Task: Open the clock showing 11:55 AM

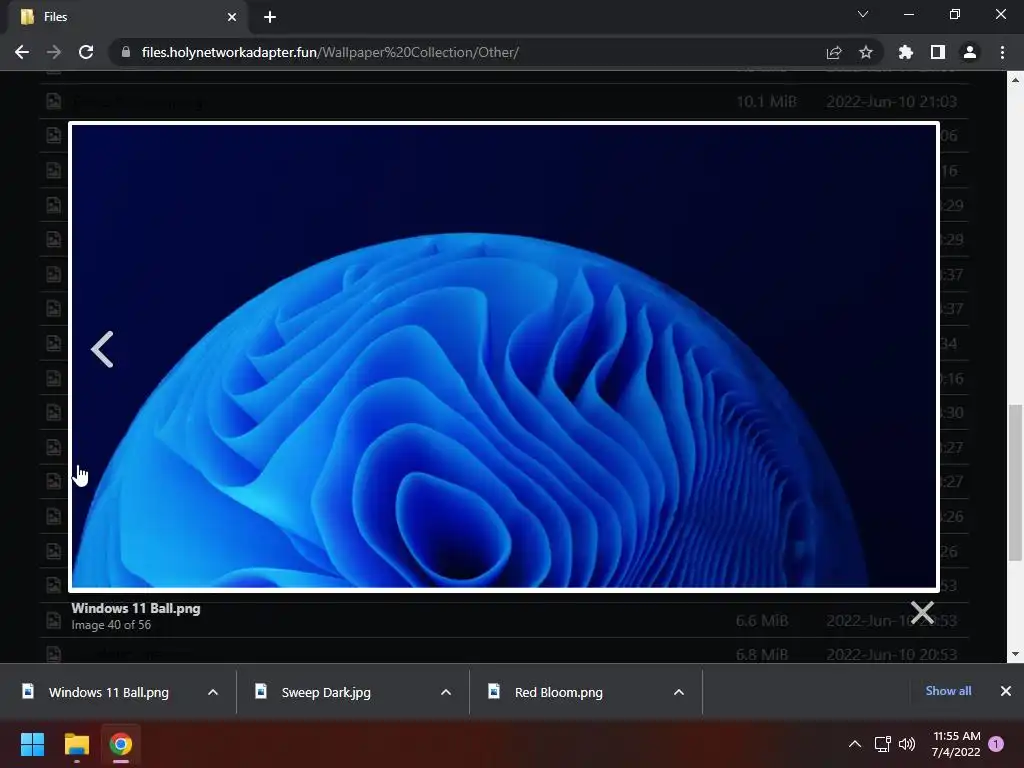Action: pos(956,744)
